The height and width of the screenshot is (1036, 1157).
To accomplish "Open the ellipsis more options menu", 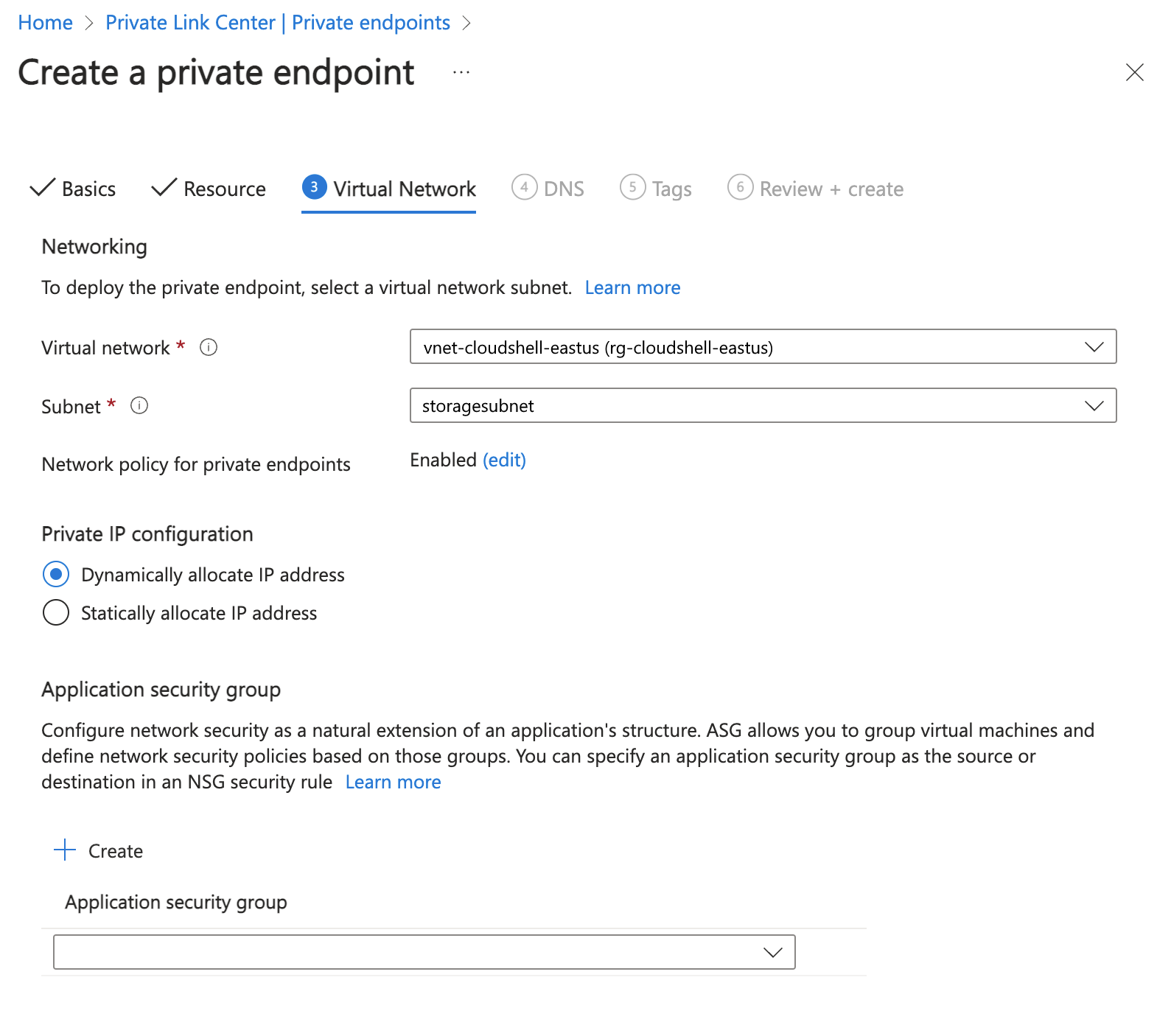I will coord(461,72).
